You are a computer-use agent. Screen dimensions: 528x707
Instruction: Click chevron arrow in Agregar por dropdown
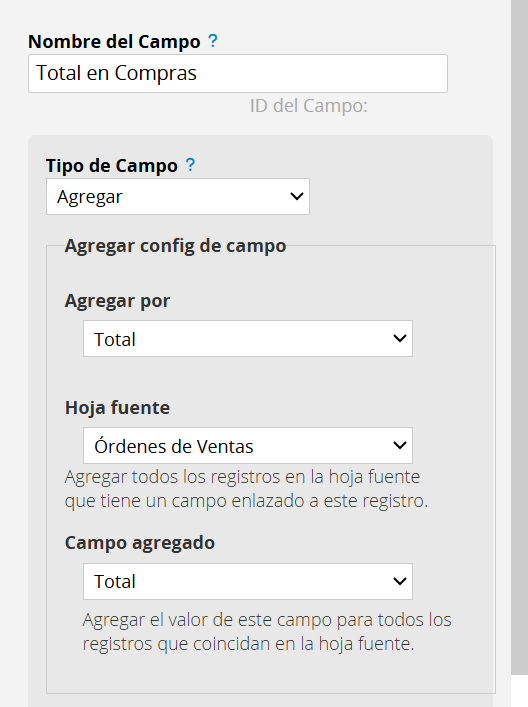pos(399,338)
